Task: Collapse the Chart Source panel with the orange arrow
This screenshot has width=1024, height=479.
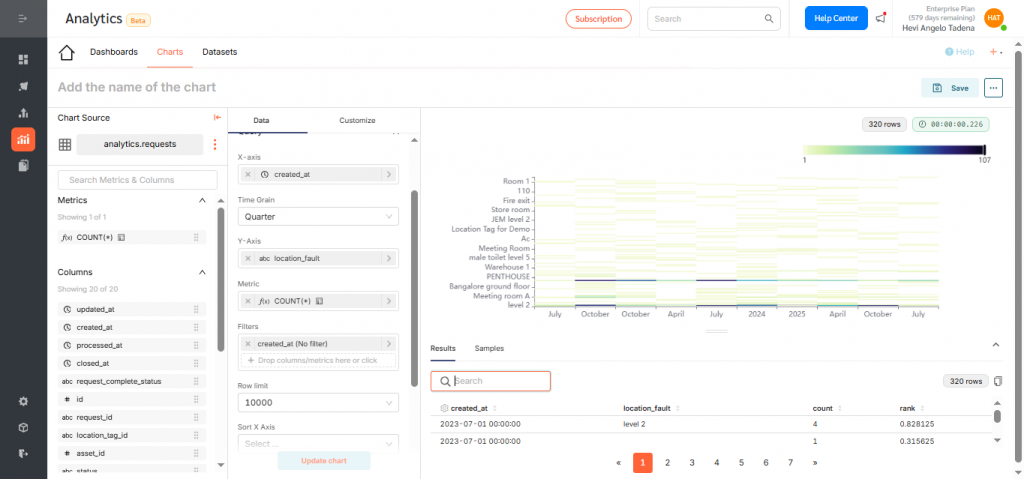Action: pyautogui.click(x=217, y=118)
